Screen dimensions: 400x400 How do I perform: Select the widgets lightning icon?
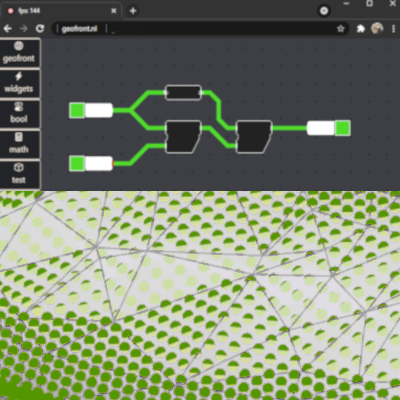coord(19,76)
